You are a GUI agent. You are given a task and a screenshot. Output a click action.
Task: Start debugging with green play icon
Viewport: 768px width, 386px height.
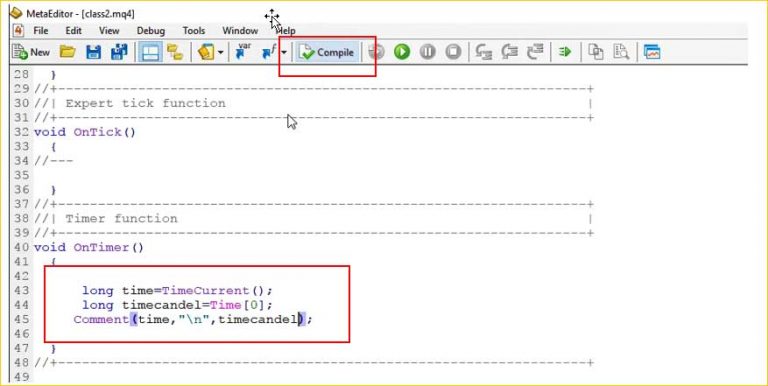[402, 52]
